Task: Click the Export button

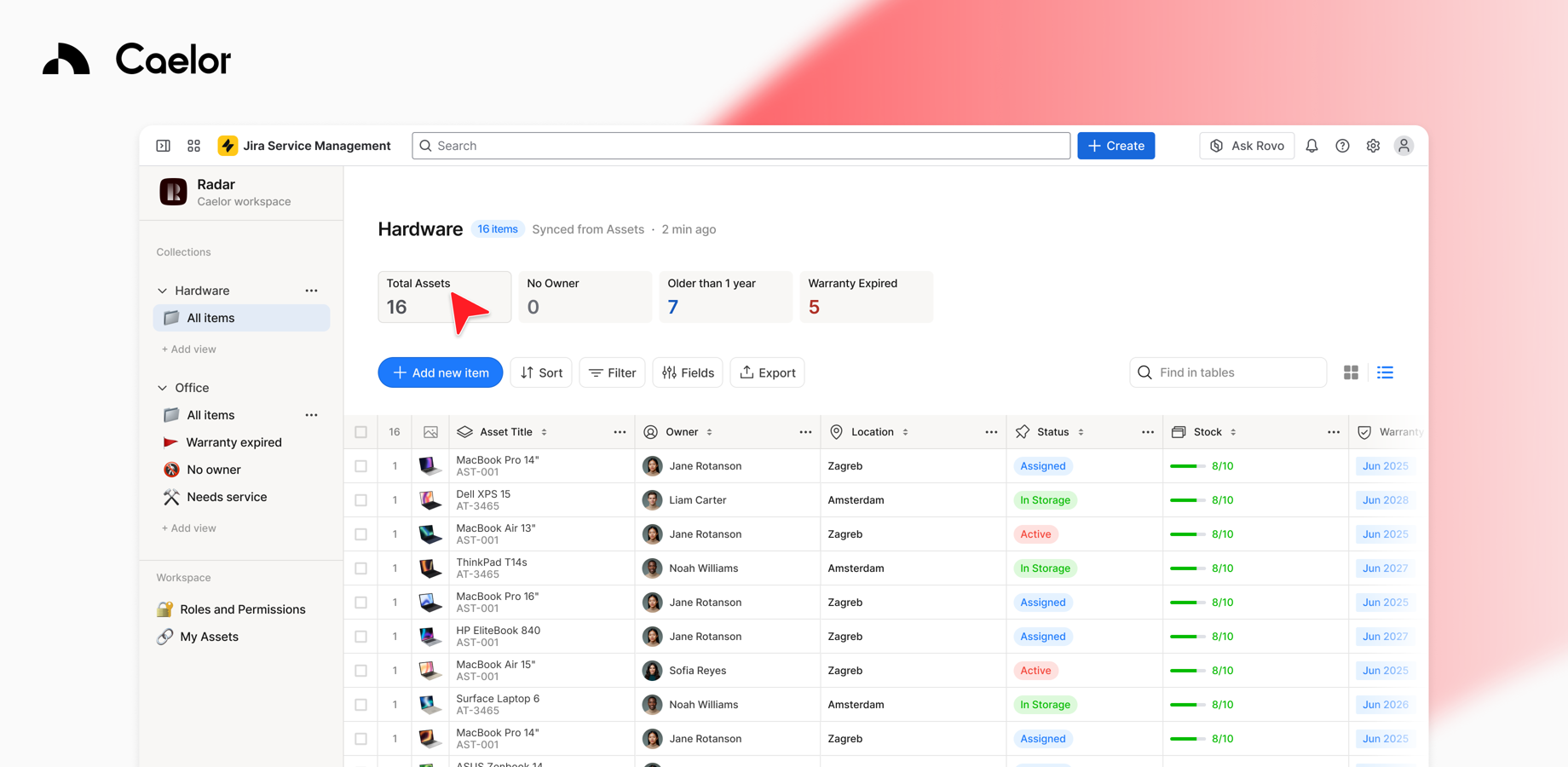Action: (x=767, y=372)
